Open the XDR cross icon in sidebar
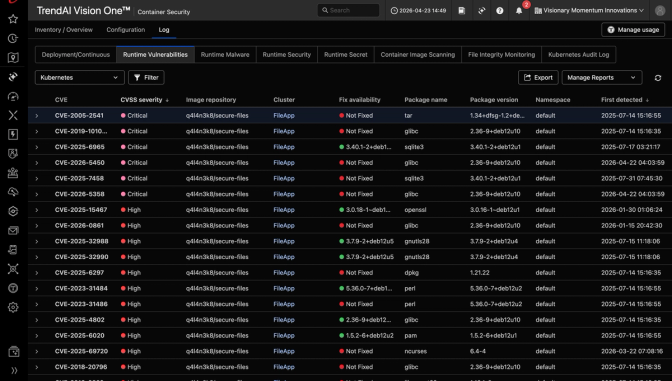This screenshot has height=381, width=672. tap(13, 115)
